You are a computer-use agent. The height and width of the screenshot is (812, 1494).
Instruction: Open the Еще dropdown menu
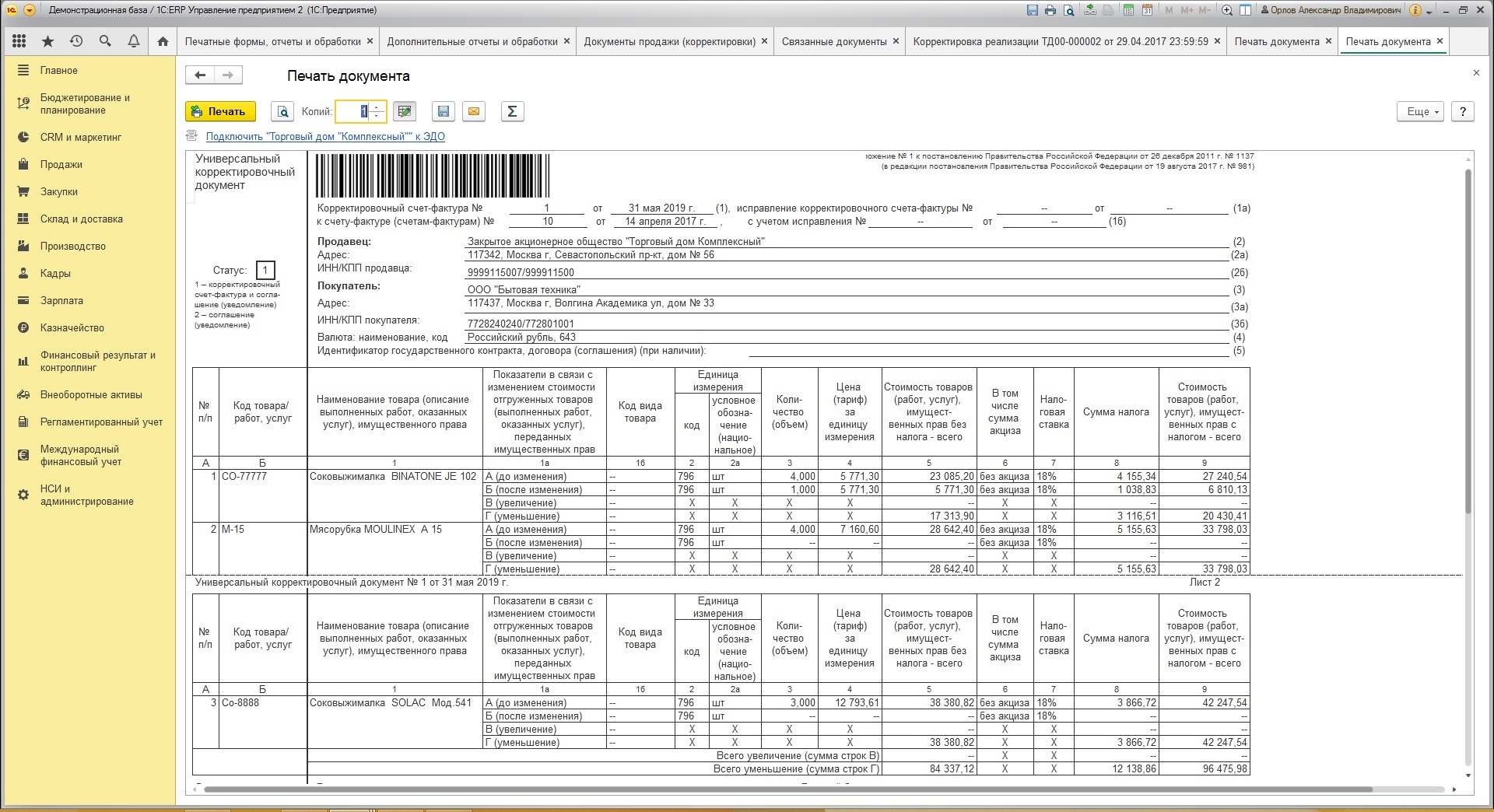click(x=1422, y=111)
